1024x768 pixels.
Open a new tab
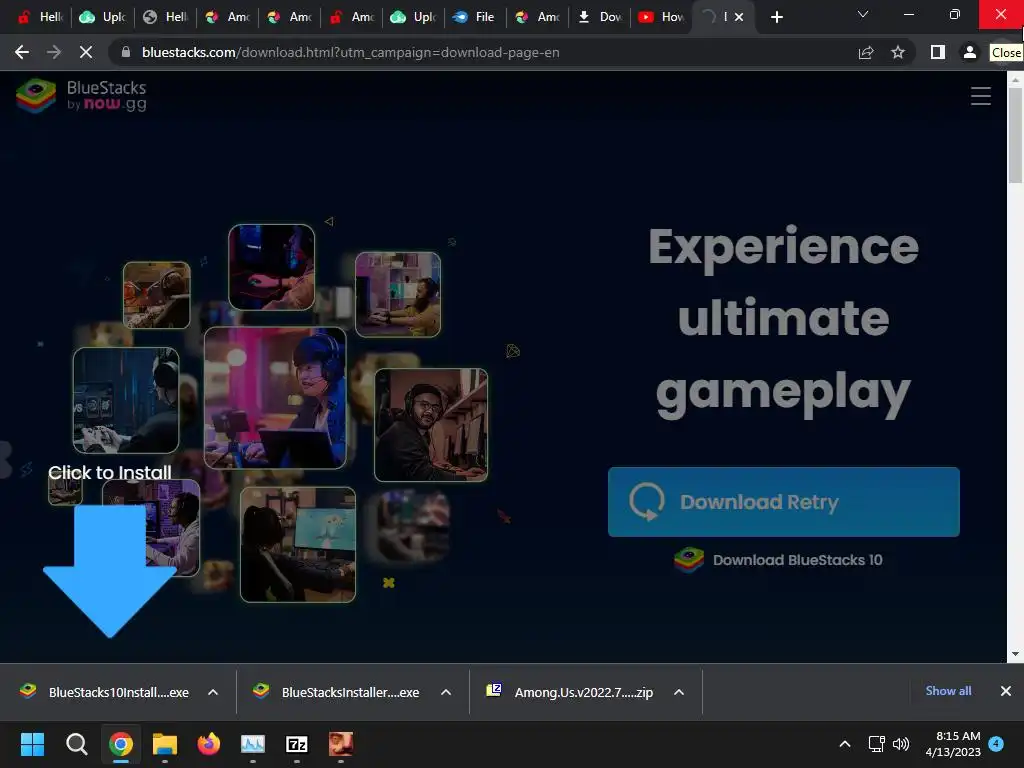coord(776,17)
